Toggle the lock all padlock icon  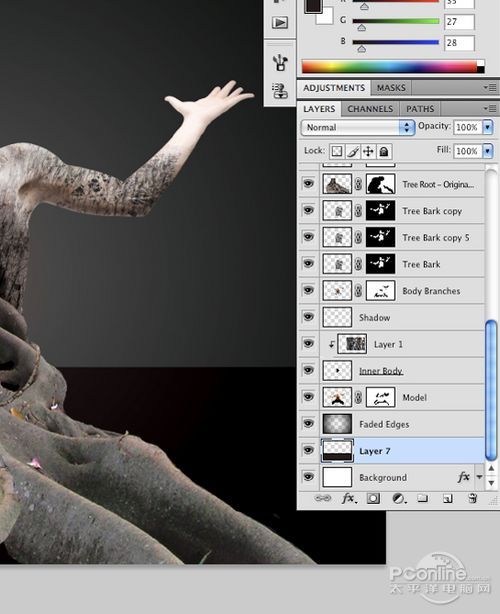pos(384,151)
